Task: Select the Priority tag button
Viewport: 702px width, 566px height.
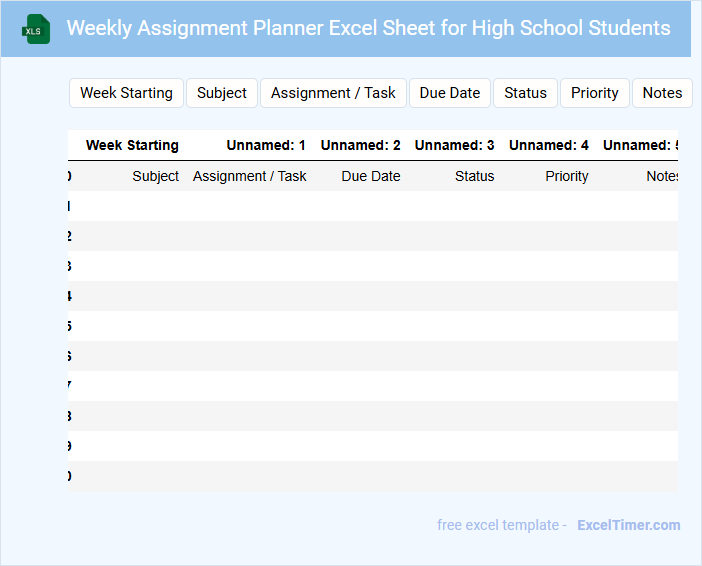Action: click(595, 93)
